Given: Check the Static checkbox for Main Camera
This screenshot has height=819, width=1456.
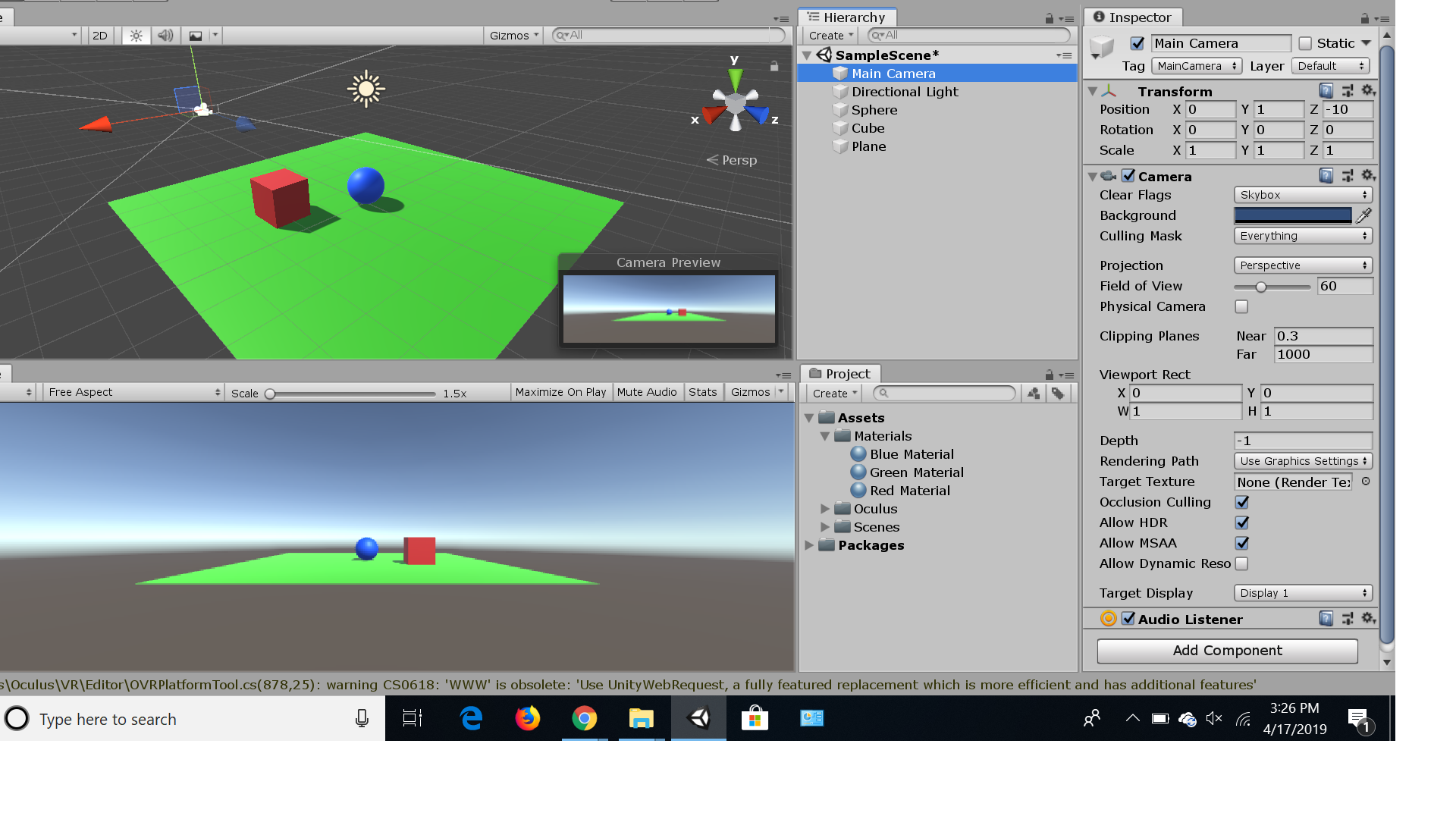Looking at the screenshot, I should tap(1305, 43).
